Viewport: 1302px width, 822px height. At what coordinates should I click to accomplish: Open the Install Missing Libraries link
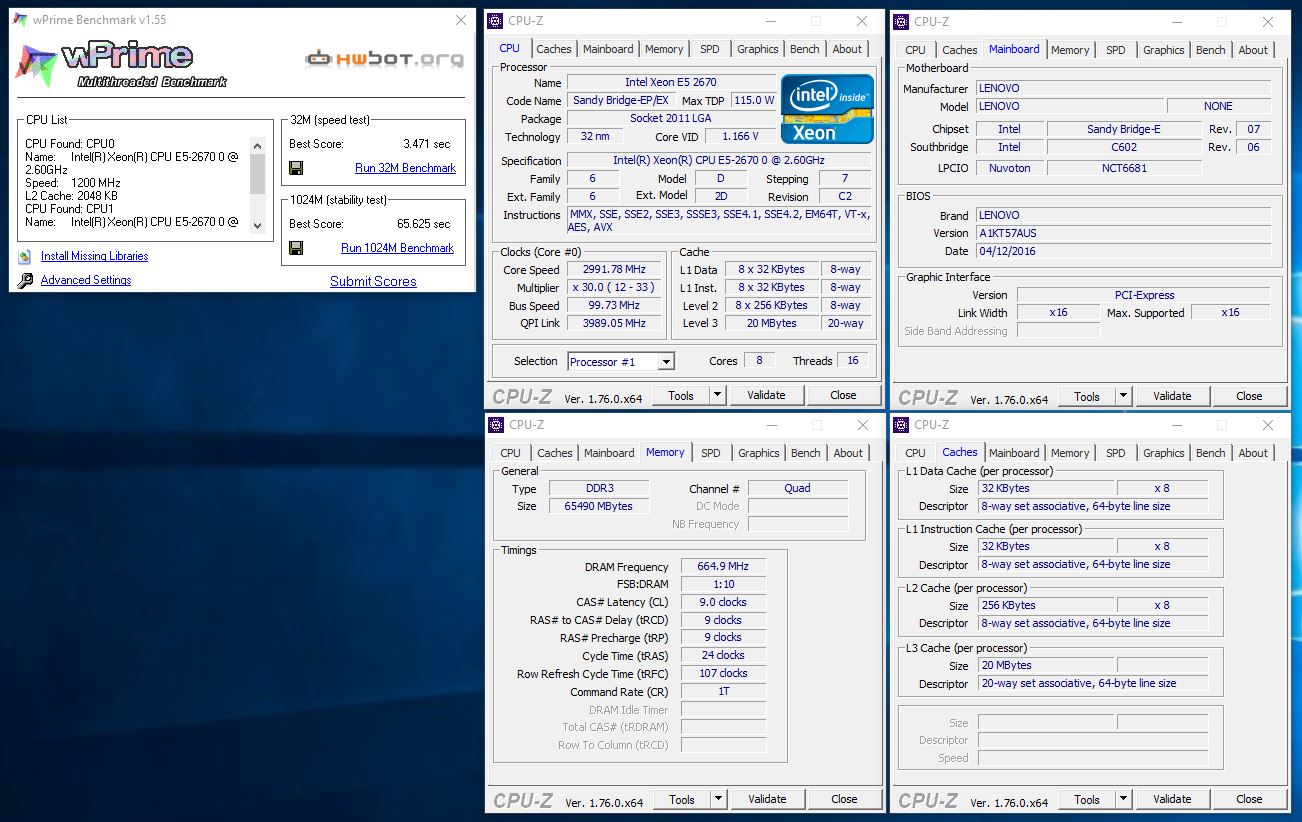[94, 256]
